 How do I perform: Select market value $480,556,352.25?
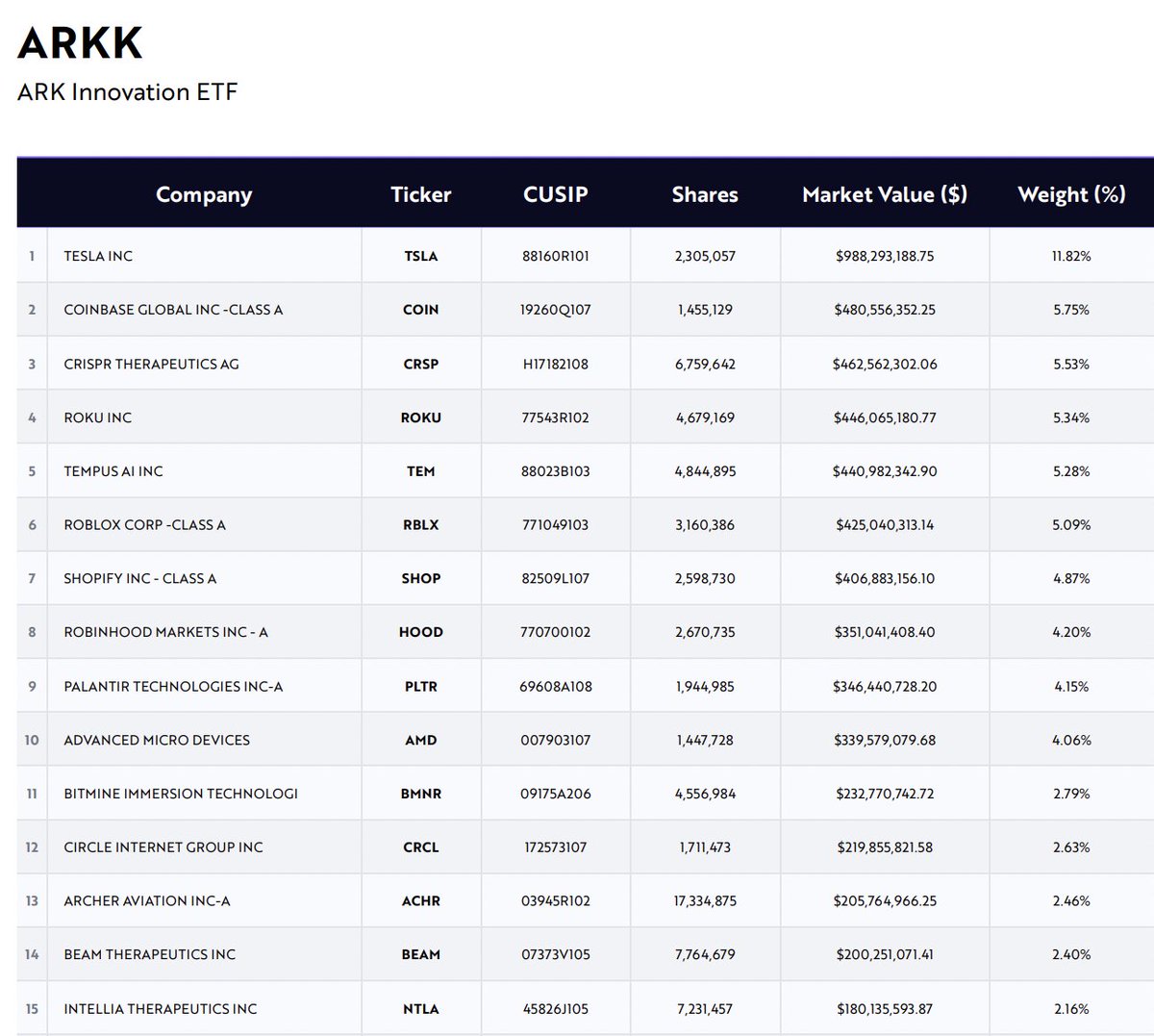tap(885, 310)
